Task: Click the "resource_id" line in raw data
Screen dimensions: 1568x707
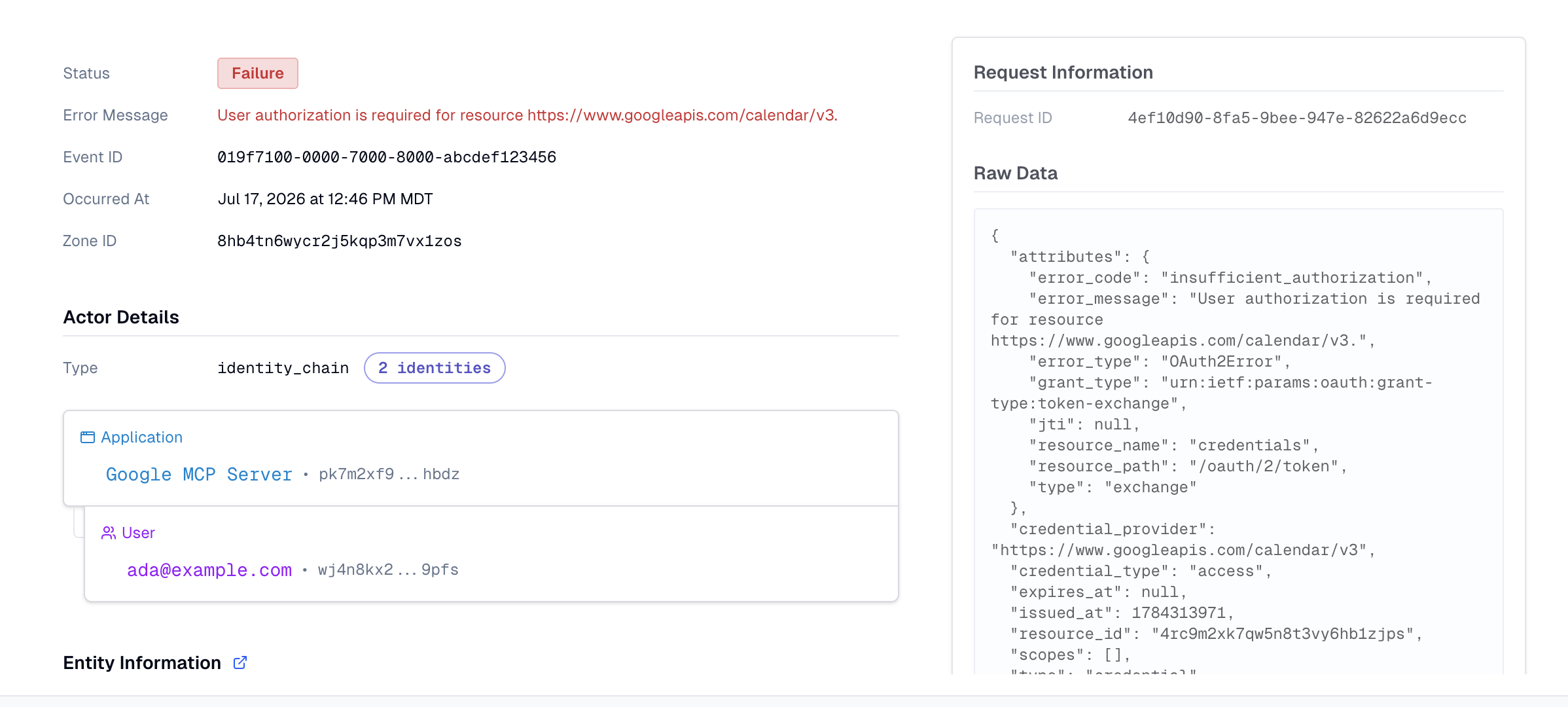Action: point(1217,634)
